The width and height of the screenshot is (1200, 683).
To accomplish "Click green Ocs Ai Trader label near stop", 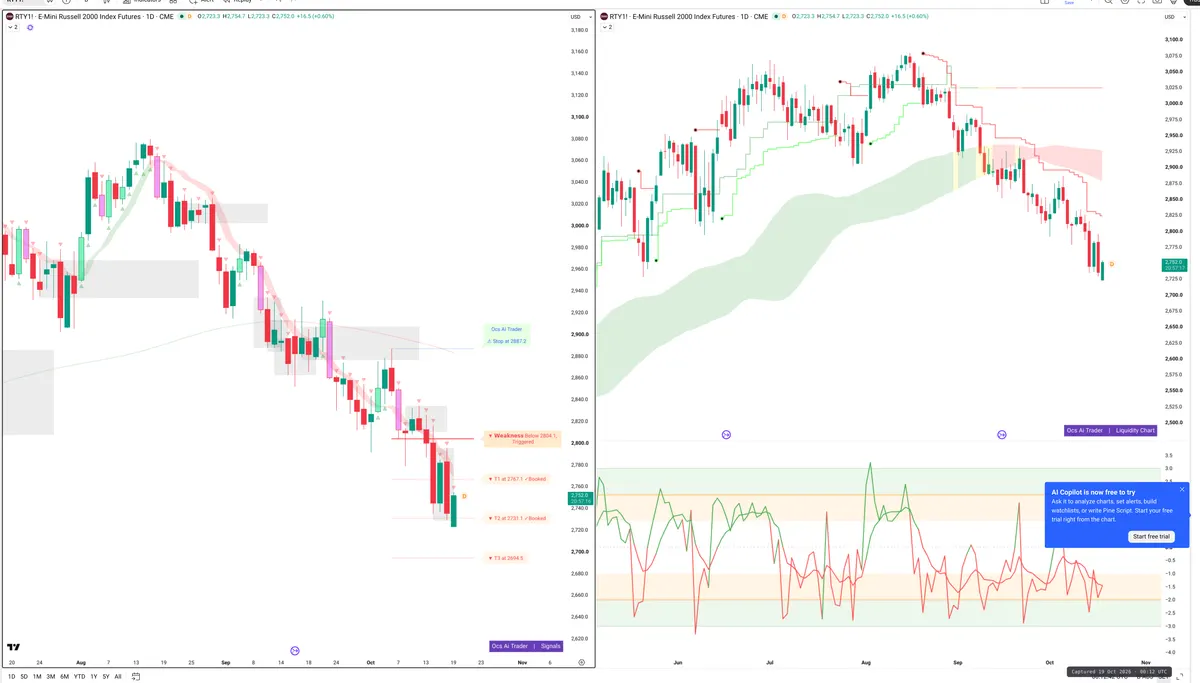I will [x=506, y=329].
